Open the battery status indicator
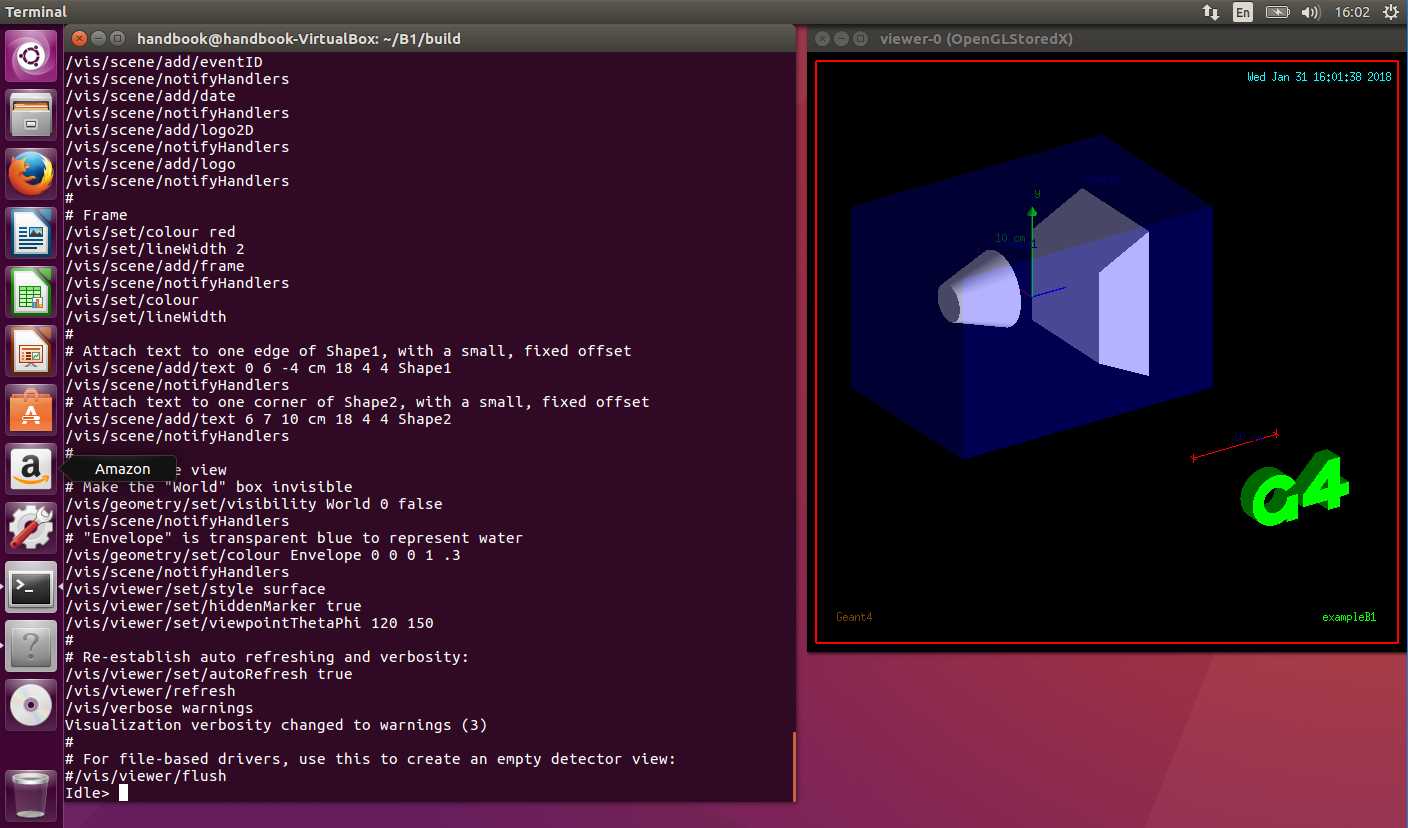The width and height of the screenshot is (1408, 828). pos(1277,12)
